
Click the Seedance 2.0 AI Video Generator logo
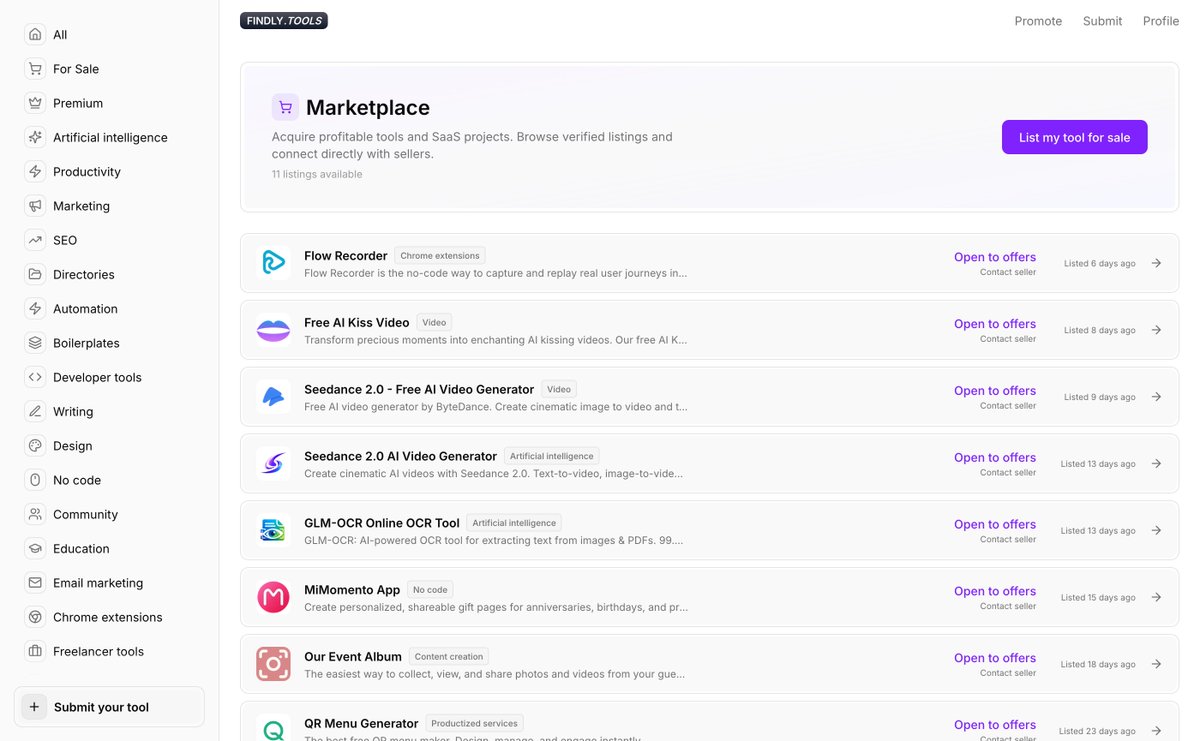(273, 463)
